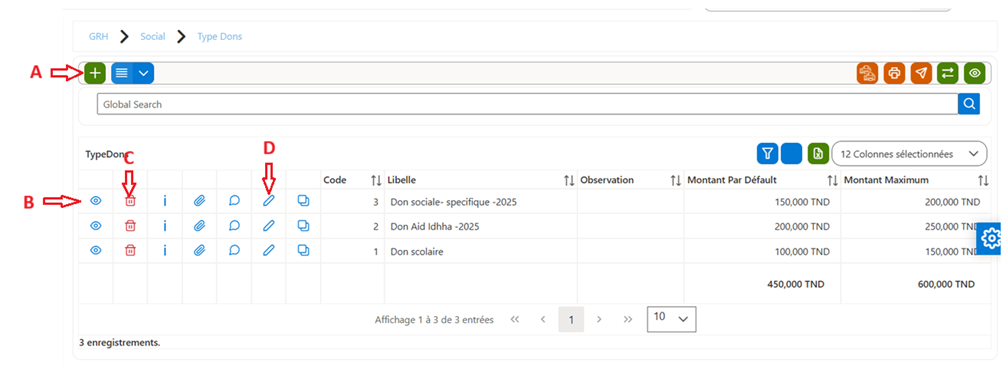
Task: Delete the Don scolaire row
Action: 130,251
